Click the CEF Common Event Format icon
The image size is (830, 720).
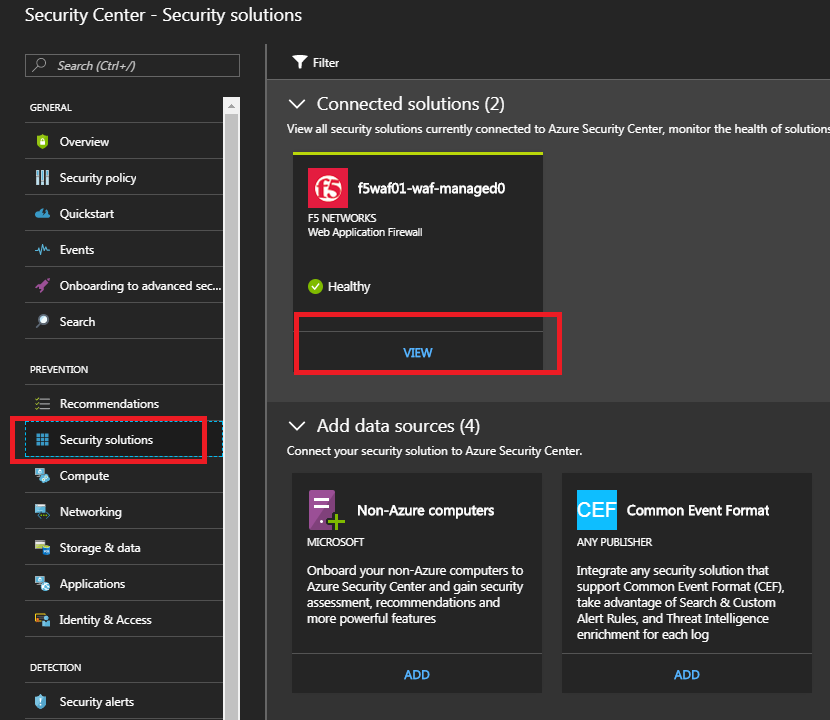click(597, 510)
